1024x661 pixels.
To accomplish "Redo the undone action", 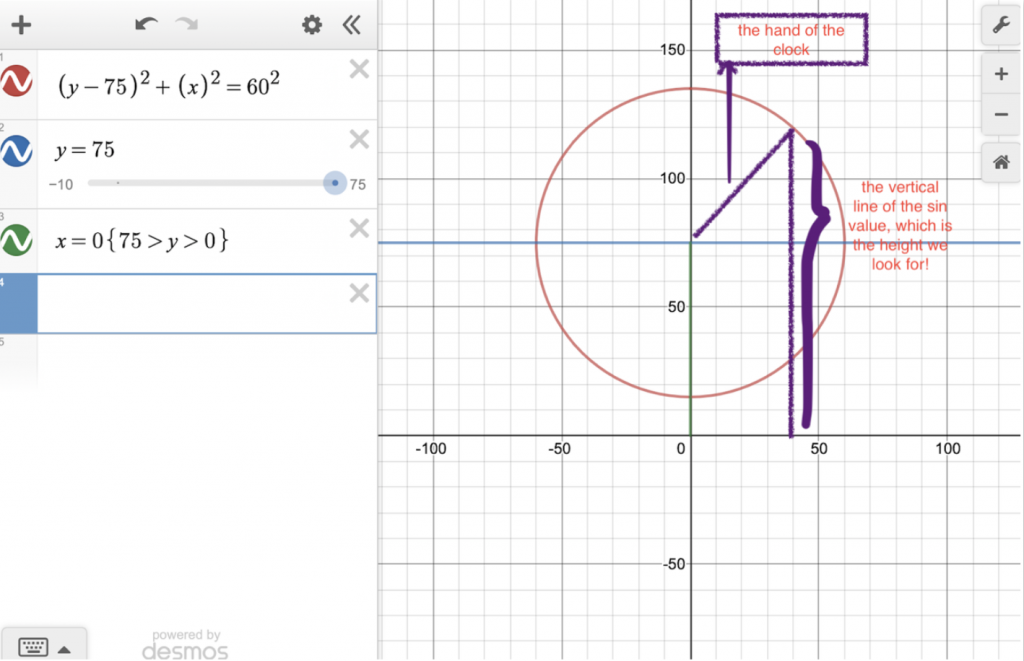I will click(x=187, y=25).
